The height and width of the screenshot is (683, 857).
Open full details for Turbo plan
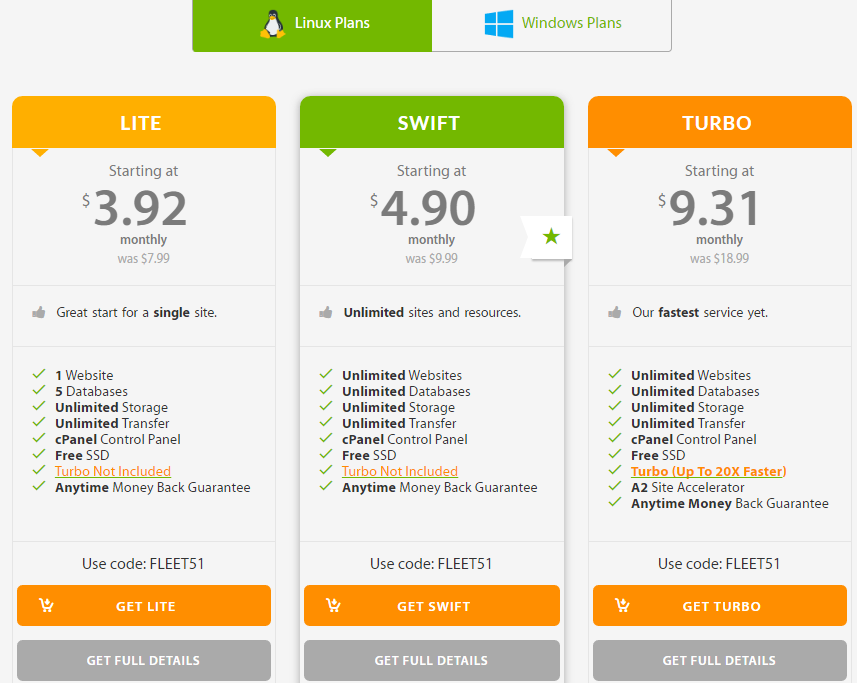(719, 660)
